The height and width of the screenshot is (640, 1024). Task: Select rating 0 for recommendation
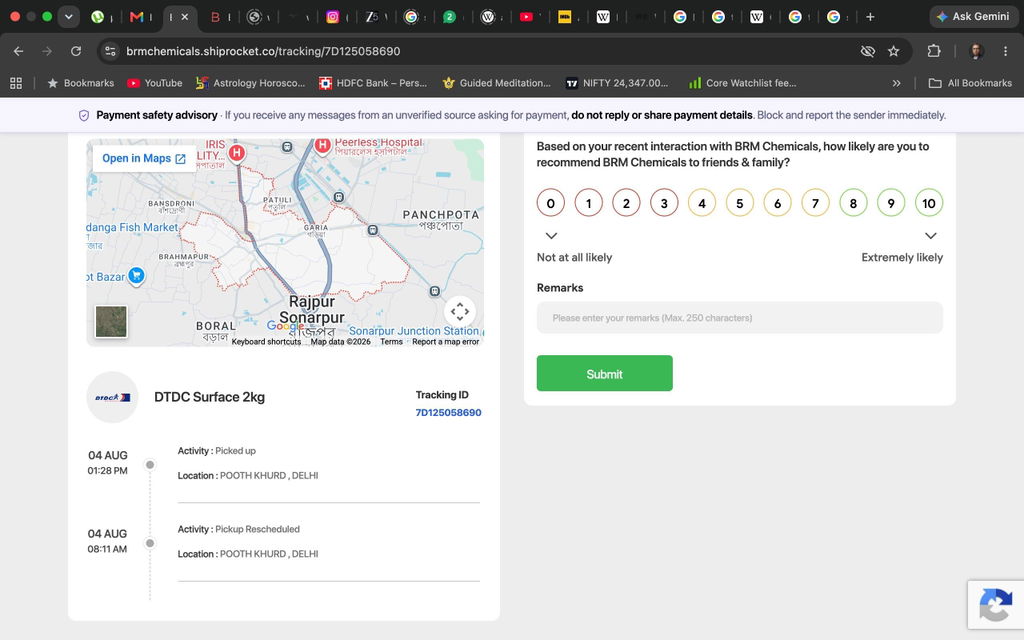pos(551,203)
